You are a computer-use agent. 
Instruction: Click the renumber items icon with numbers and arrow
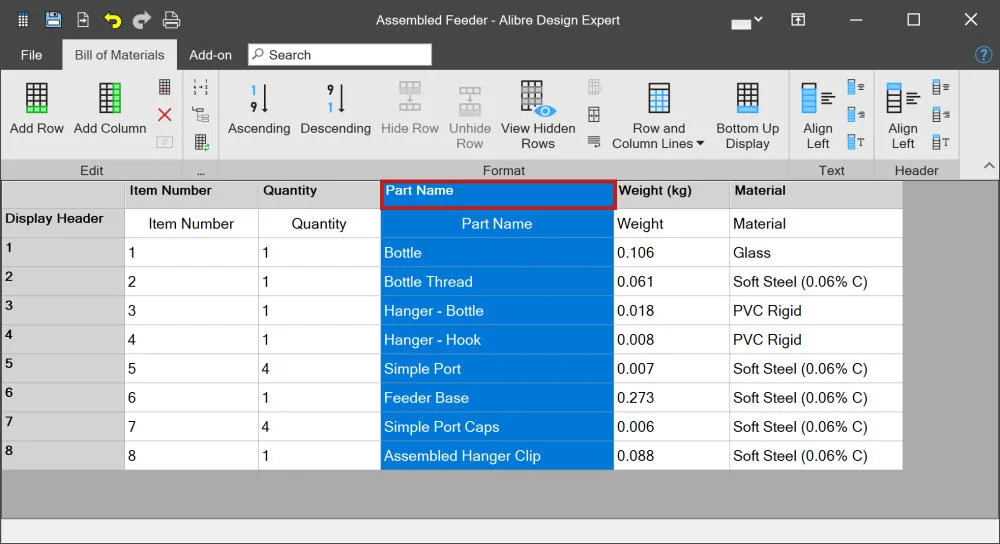tap(200, 87)
